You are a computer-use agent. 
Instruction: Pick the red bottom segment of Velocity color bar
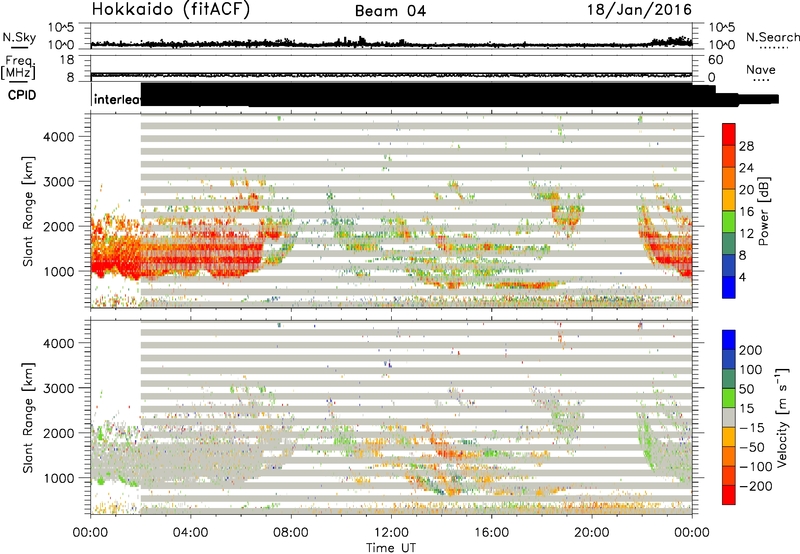coord(729,495)
